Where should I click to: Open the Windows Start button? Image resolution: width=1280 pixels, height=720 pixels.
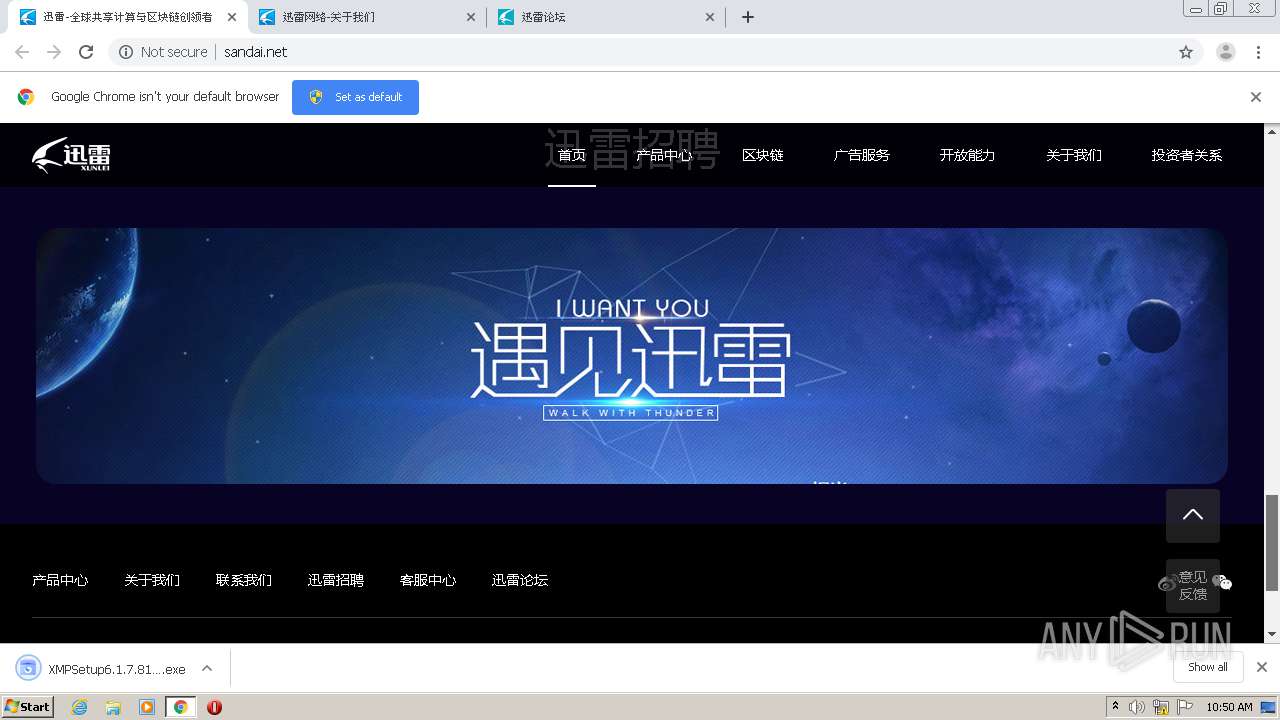(x=28, y=706)
